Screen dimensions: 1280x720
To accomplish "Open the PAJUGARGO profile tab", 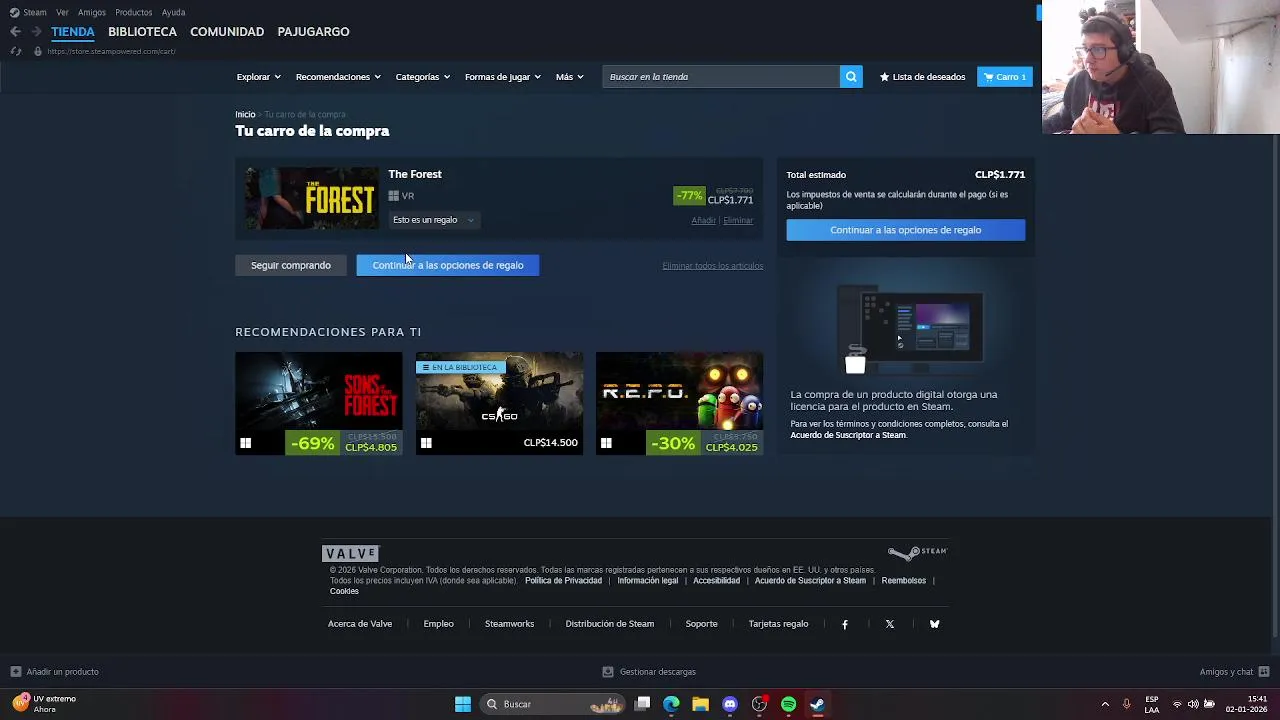I will 313,32.
